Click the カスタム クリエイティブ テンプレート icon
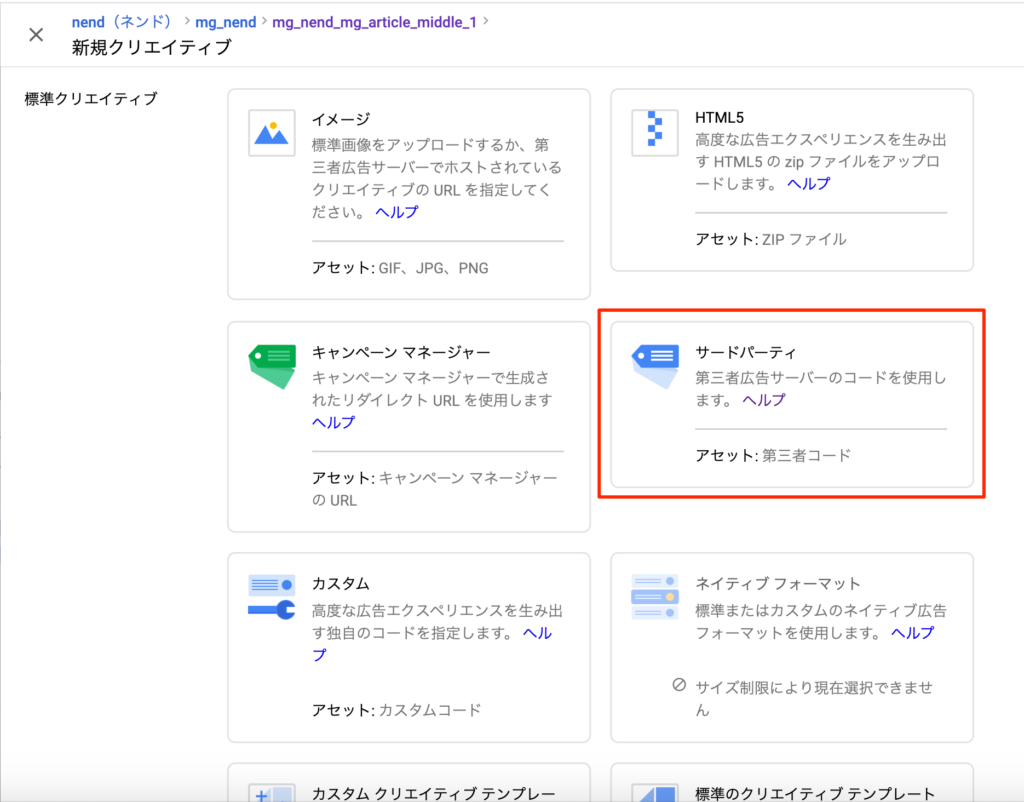This screenshot has height=802, width=1024. pos(272,792)
